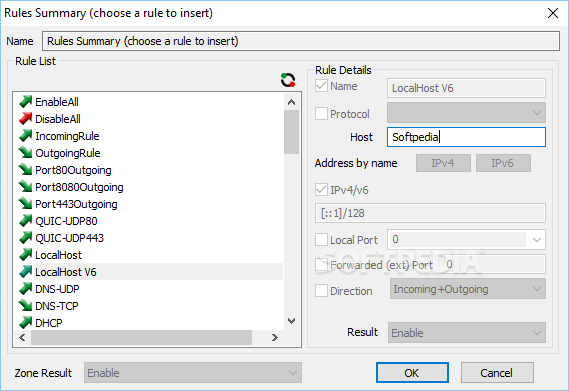The height and width of the screenshot is (391, 569).
Task: Click the Host input field
Action: click(466, 137)
